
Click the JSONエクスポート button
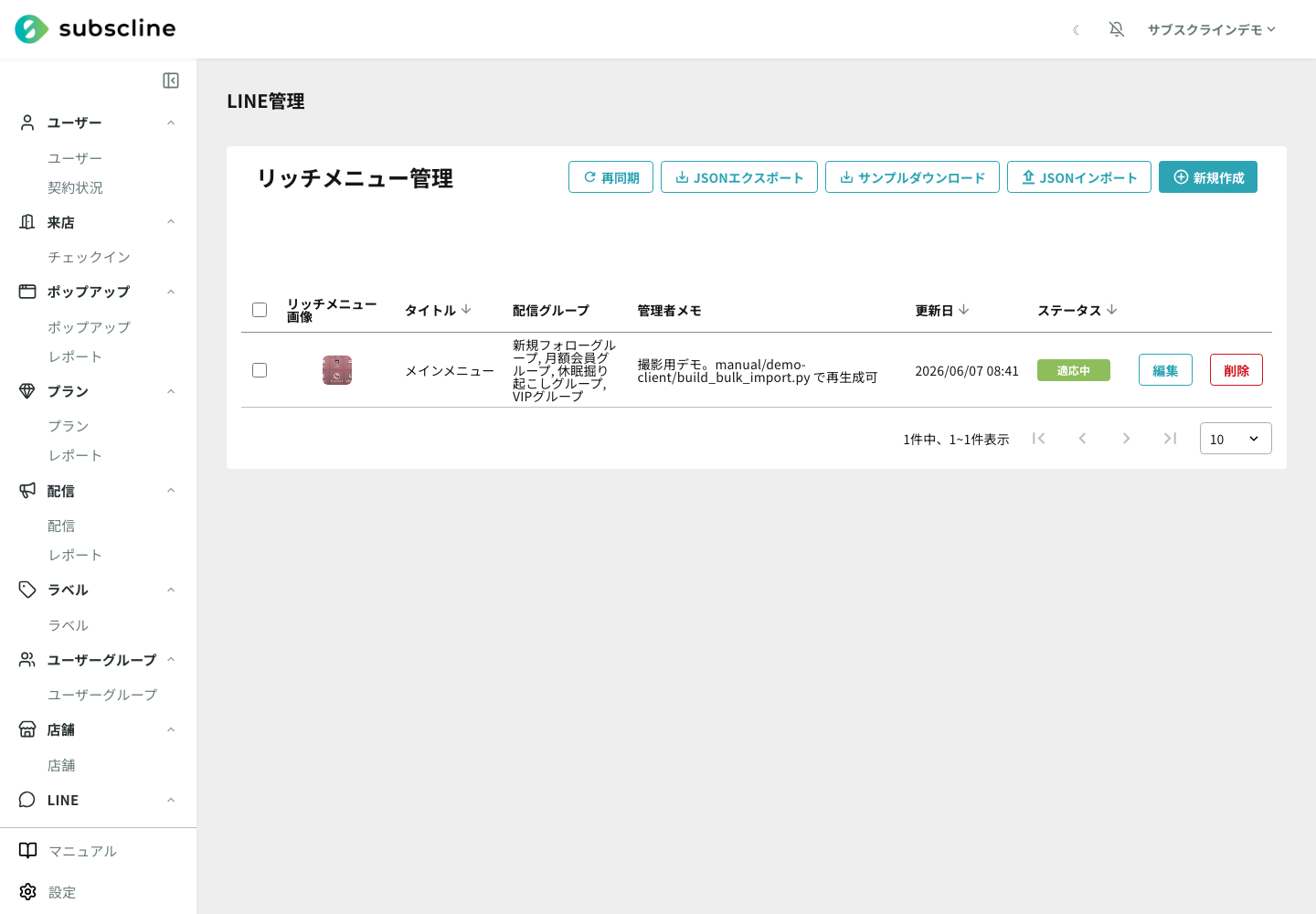pos(739,177)
